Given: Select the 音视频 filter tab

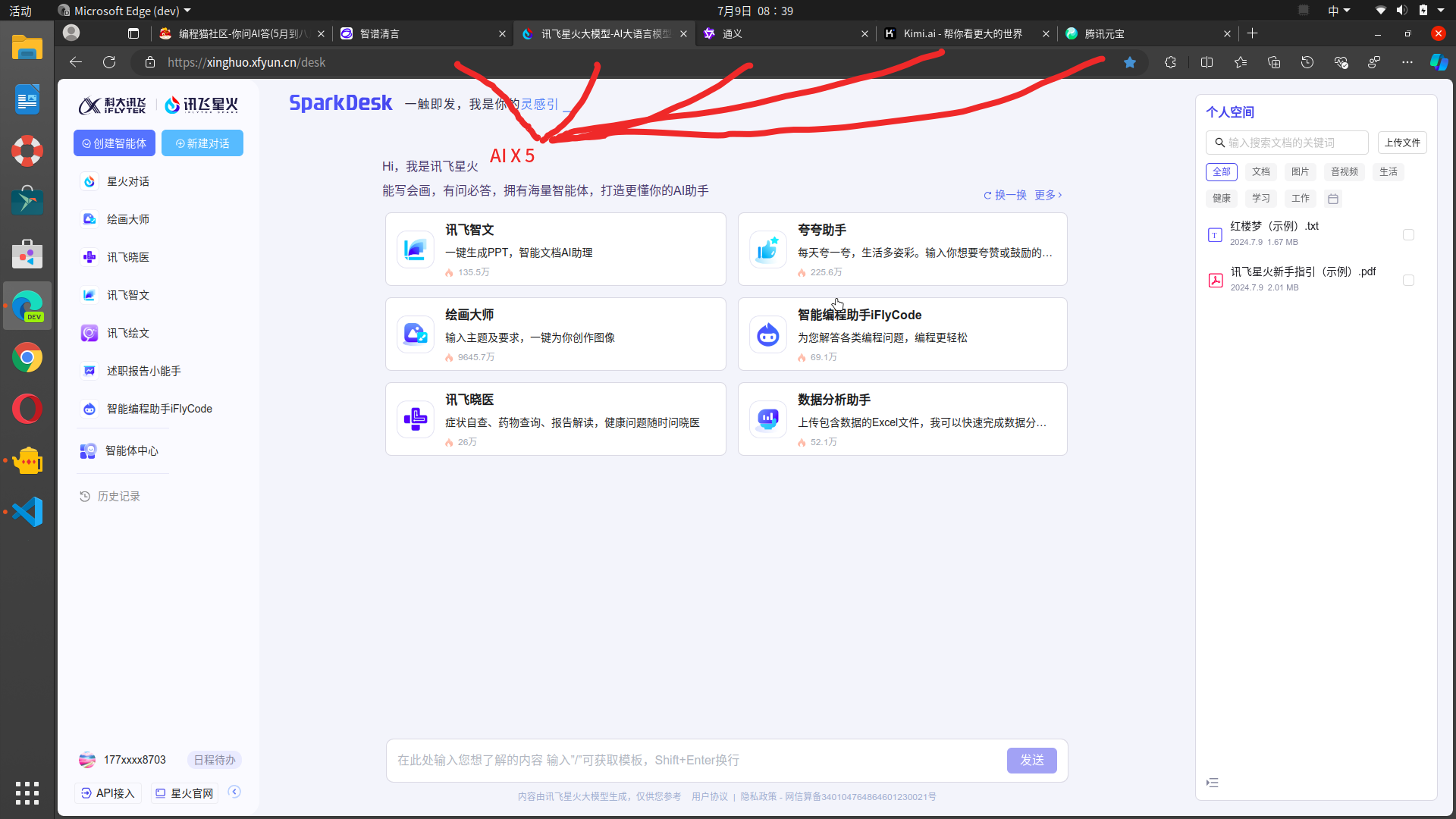Looking at the screenshot, I should (x=1345, y=172).
